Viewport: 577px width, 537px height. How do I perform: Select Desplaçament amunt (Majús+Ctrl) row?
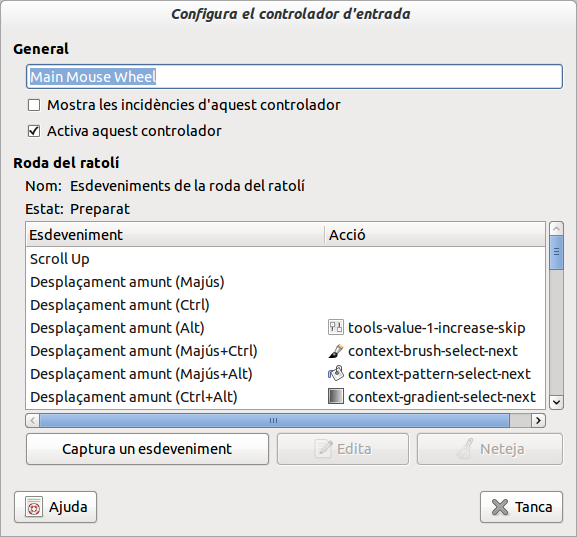[x=286, y=351]
